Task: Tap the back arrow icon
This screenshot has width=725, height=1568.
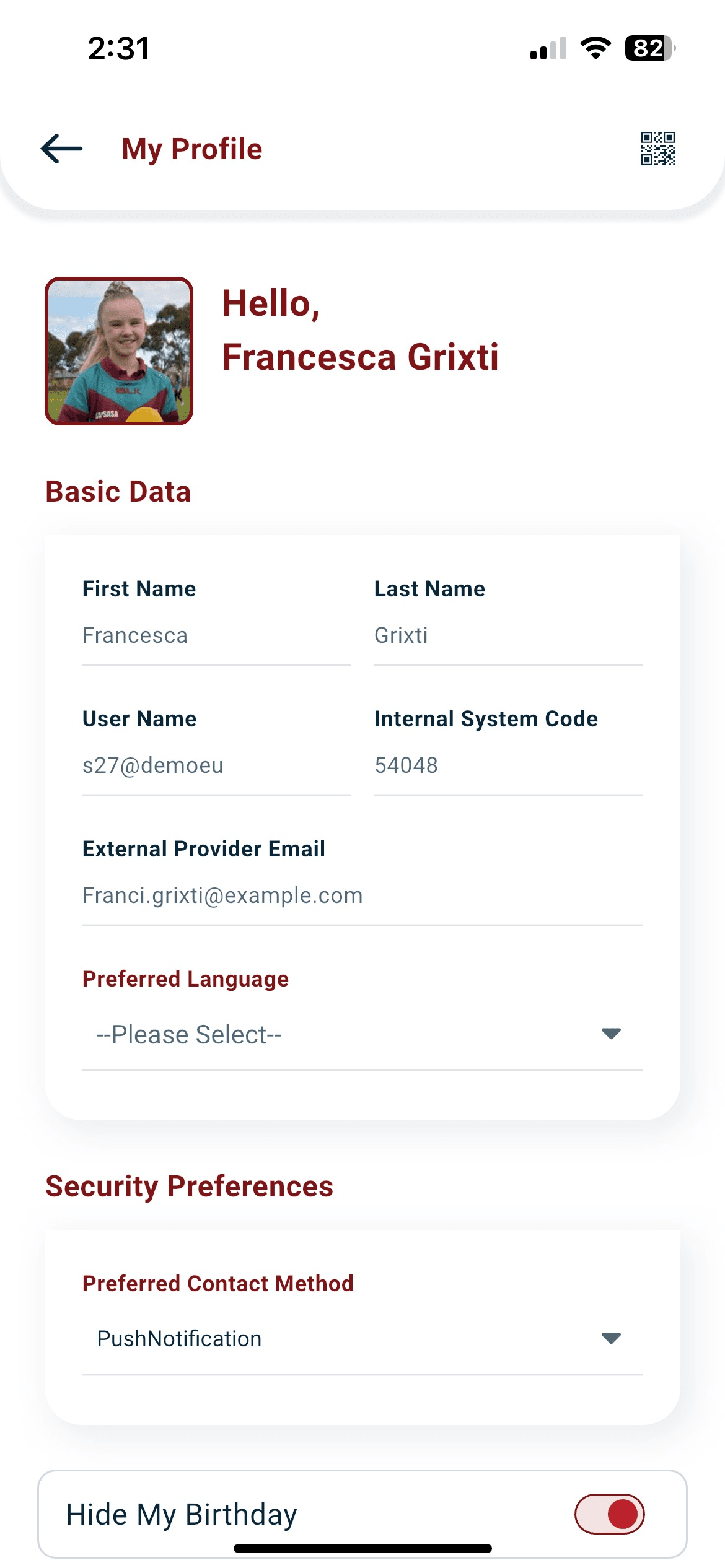Action: coord(61,149)
